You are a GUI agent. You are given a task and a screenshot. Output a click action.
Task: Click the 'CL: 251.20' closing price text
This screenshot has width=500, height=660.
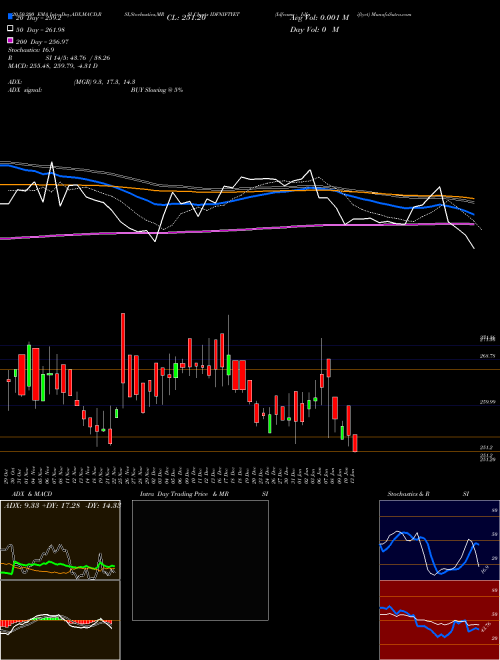186,17
